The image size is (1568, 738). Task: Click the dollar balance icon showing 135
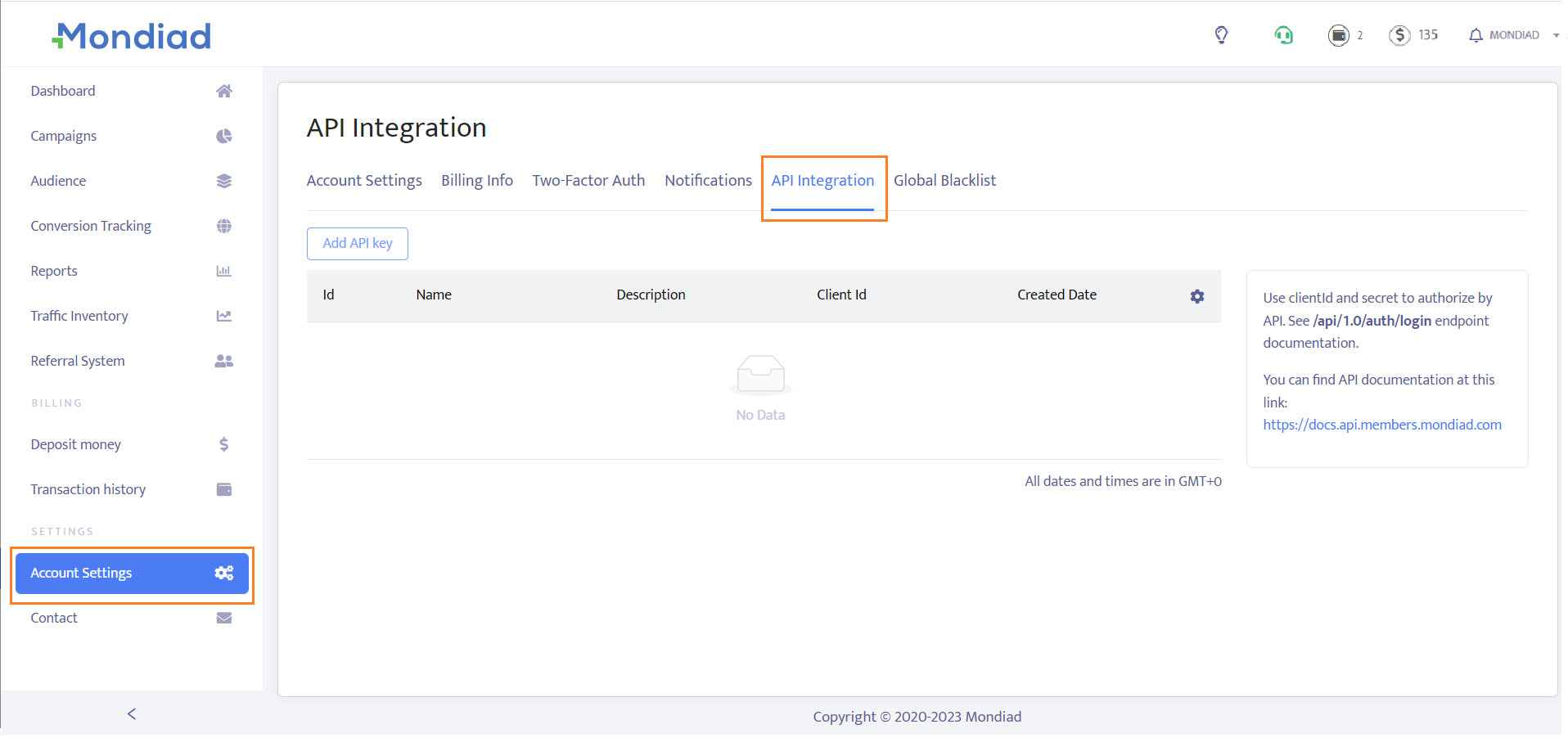(x=1399, y=35)
